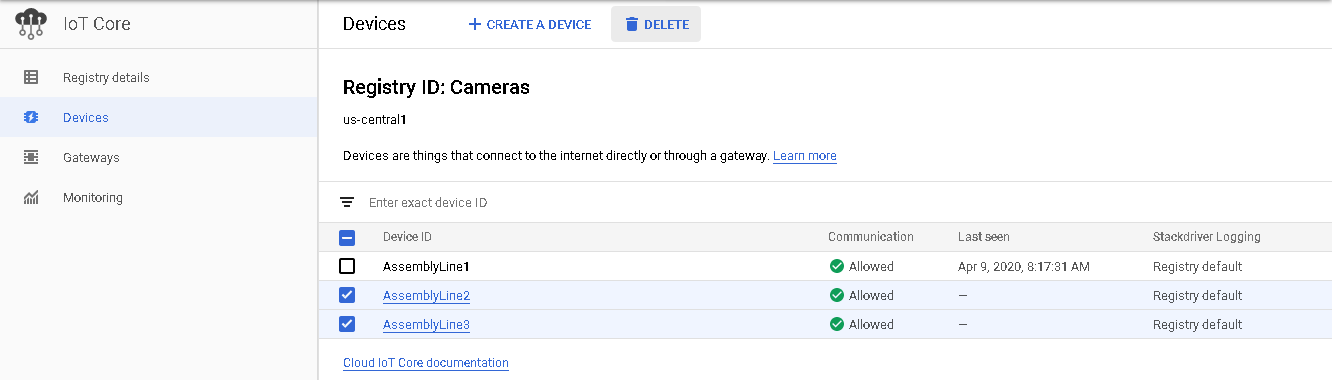
Task: Click the Device ID column header
Action: point(407,237)
